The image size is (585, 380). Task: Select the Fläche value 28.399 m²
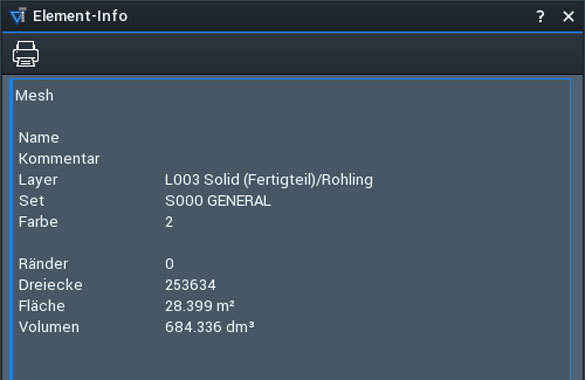[200, 306]
